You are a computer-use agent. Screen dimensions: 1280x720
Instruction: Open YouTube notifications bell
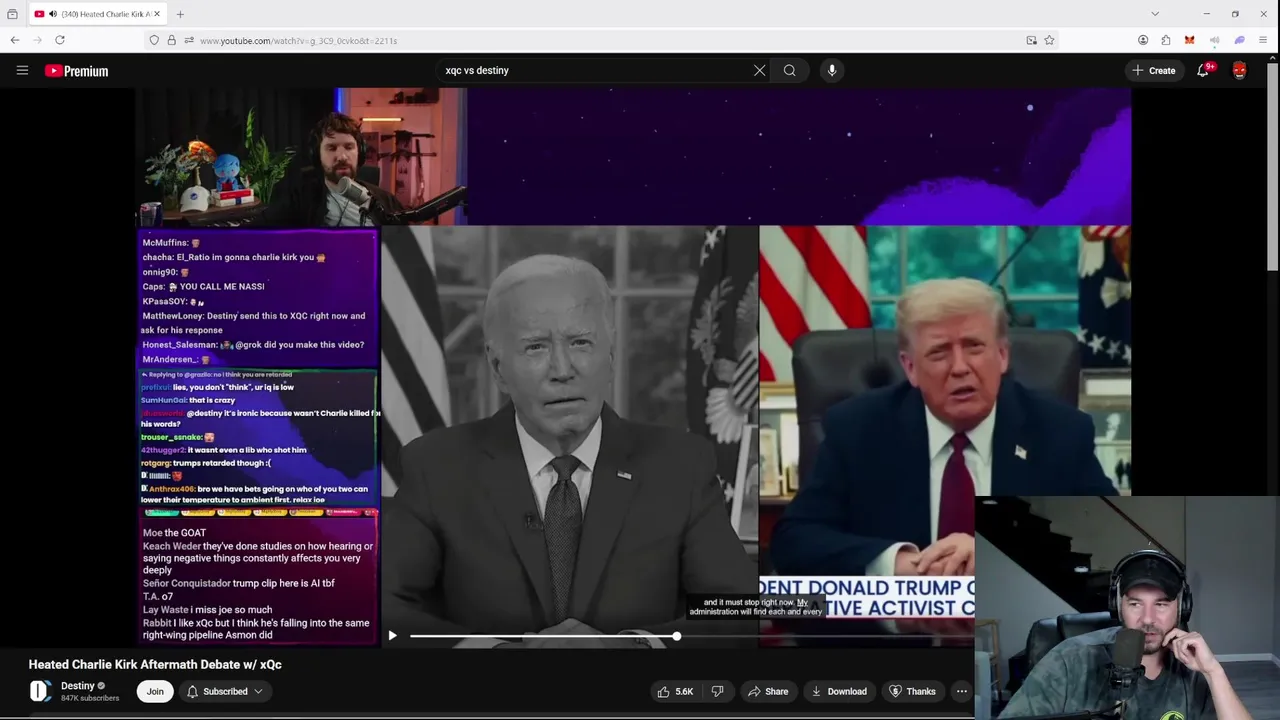[x=1203, y=70]
